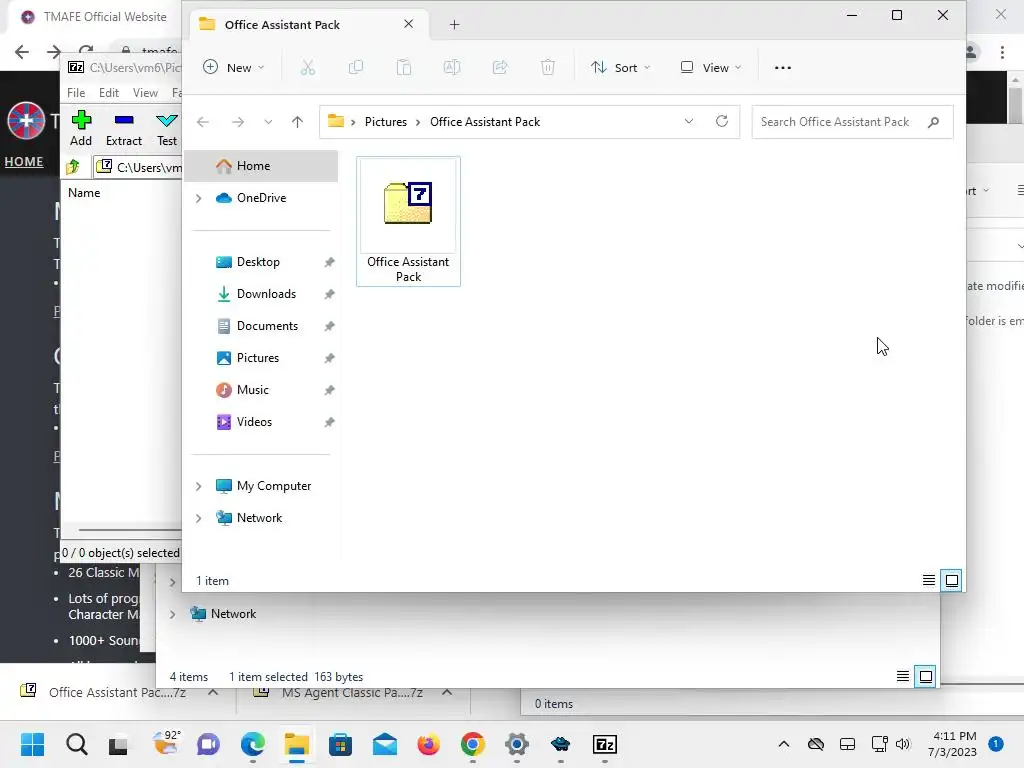This screenshot has height=768, width=1024.
Task: Switch to details view in front Explorer
Action: click(x=929, y=580)
